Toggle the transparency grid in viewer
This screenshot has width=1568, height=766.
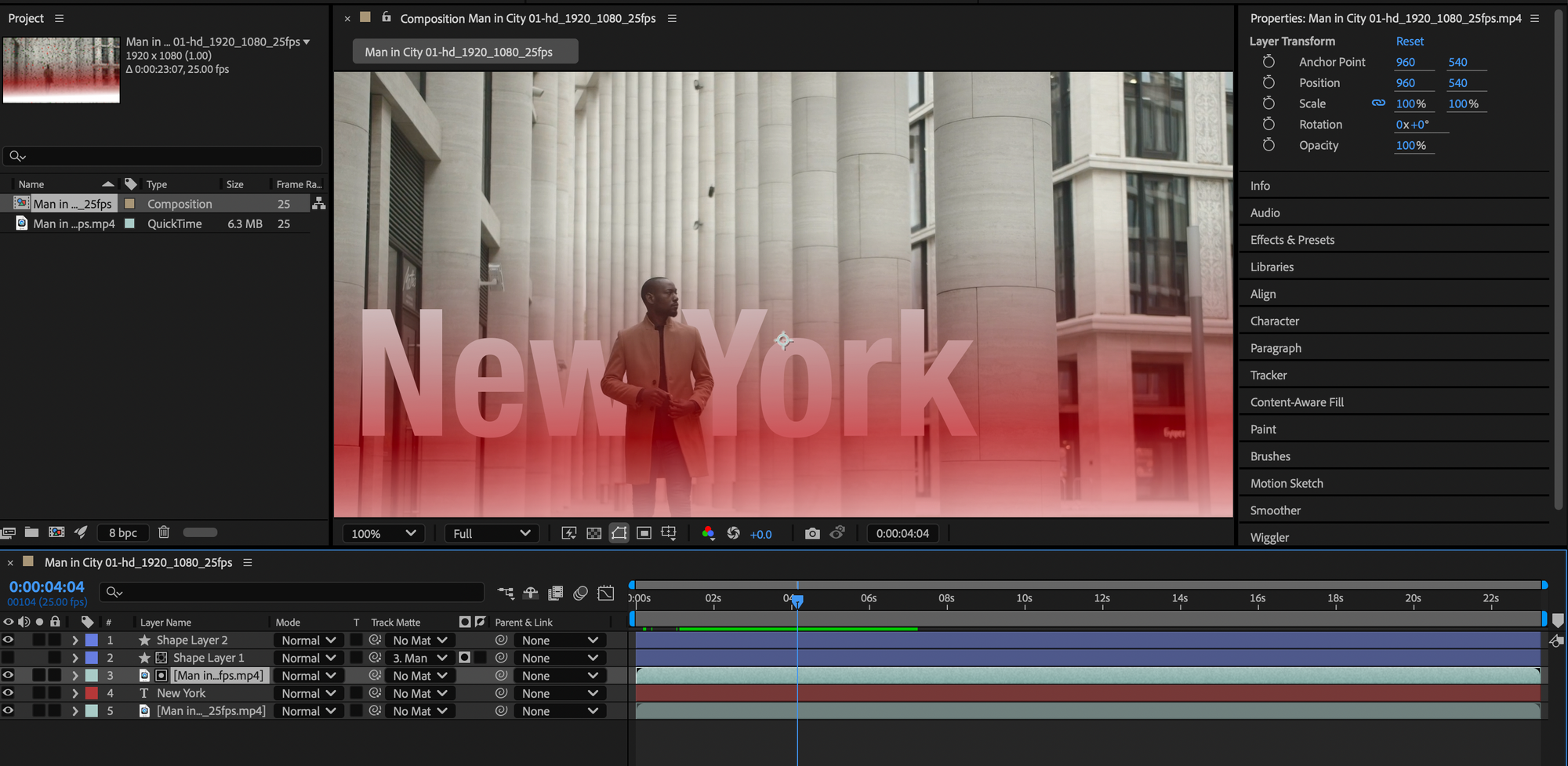[594, 533]
